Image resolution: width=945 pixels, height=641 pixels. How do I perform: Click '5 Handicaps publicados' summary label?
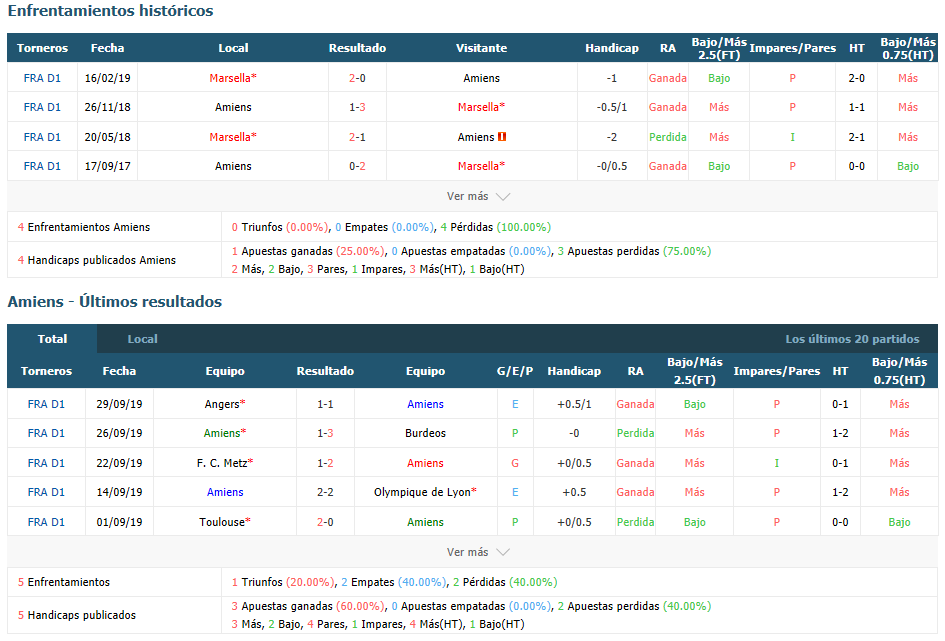(x=77, y=614)
